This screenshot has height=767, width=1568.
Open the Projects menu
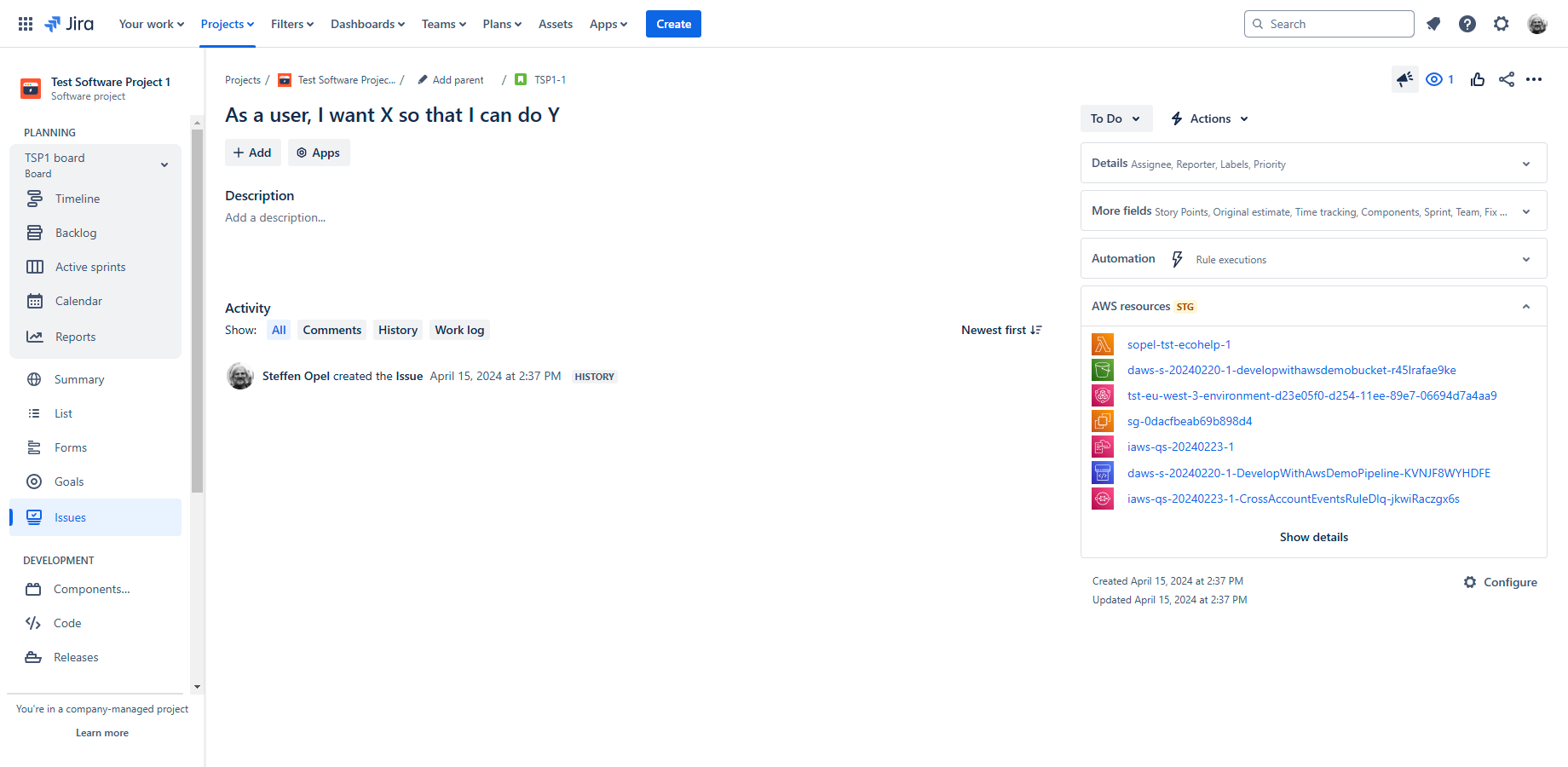pyautogui.click(x=228, y=24)
